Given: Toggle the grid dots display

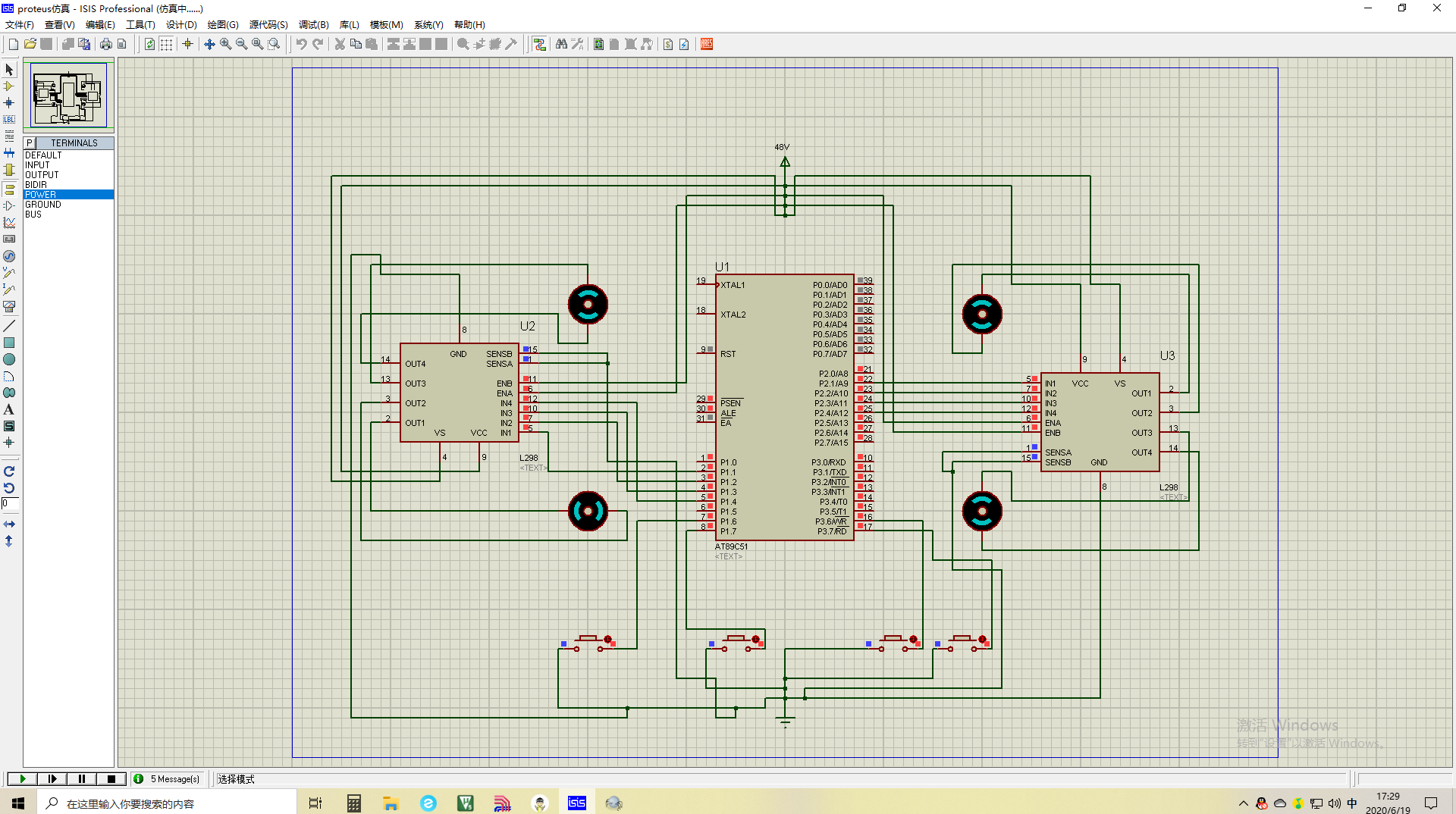Looking at the screenshot, I should (166, 44).
